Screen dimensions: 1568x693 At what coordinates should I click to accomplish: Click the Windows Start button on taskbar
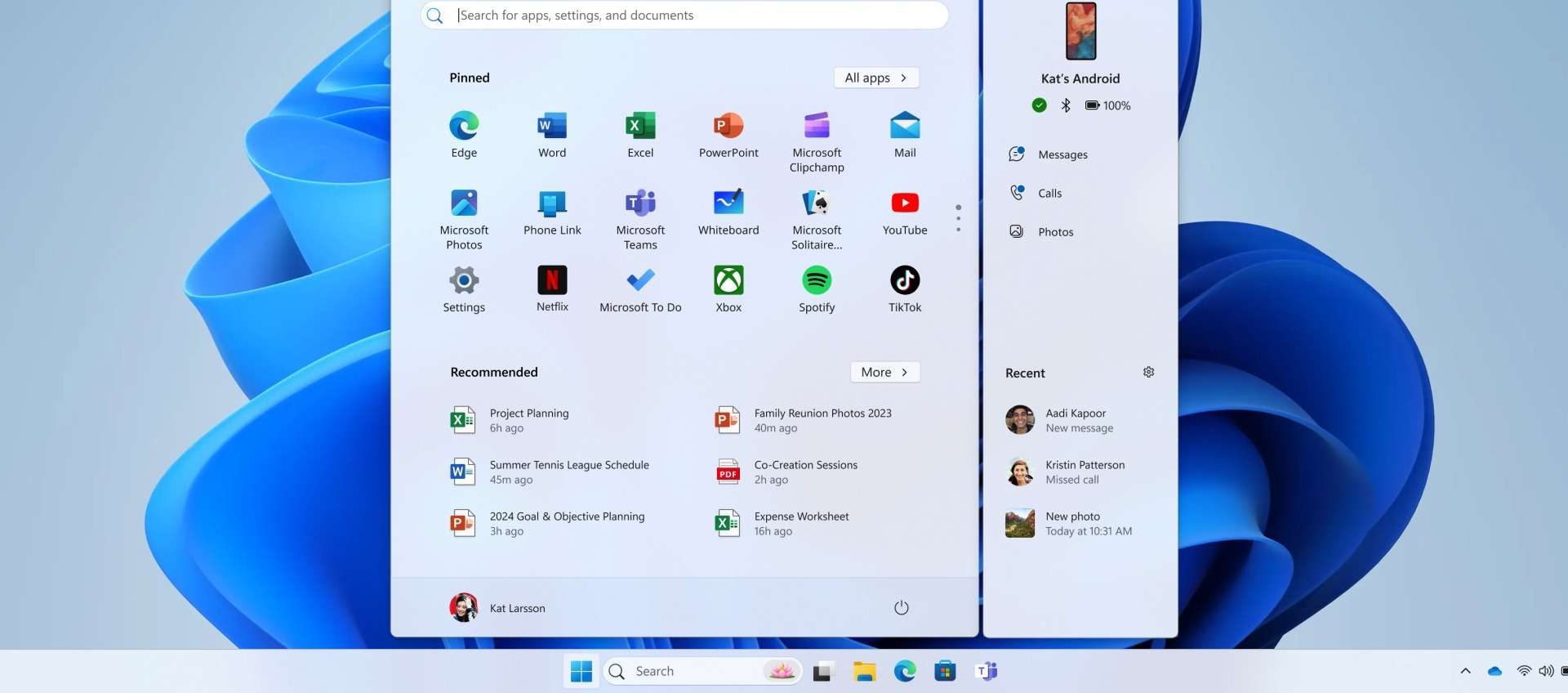point(581,671)
